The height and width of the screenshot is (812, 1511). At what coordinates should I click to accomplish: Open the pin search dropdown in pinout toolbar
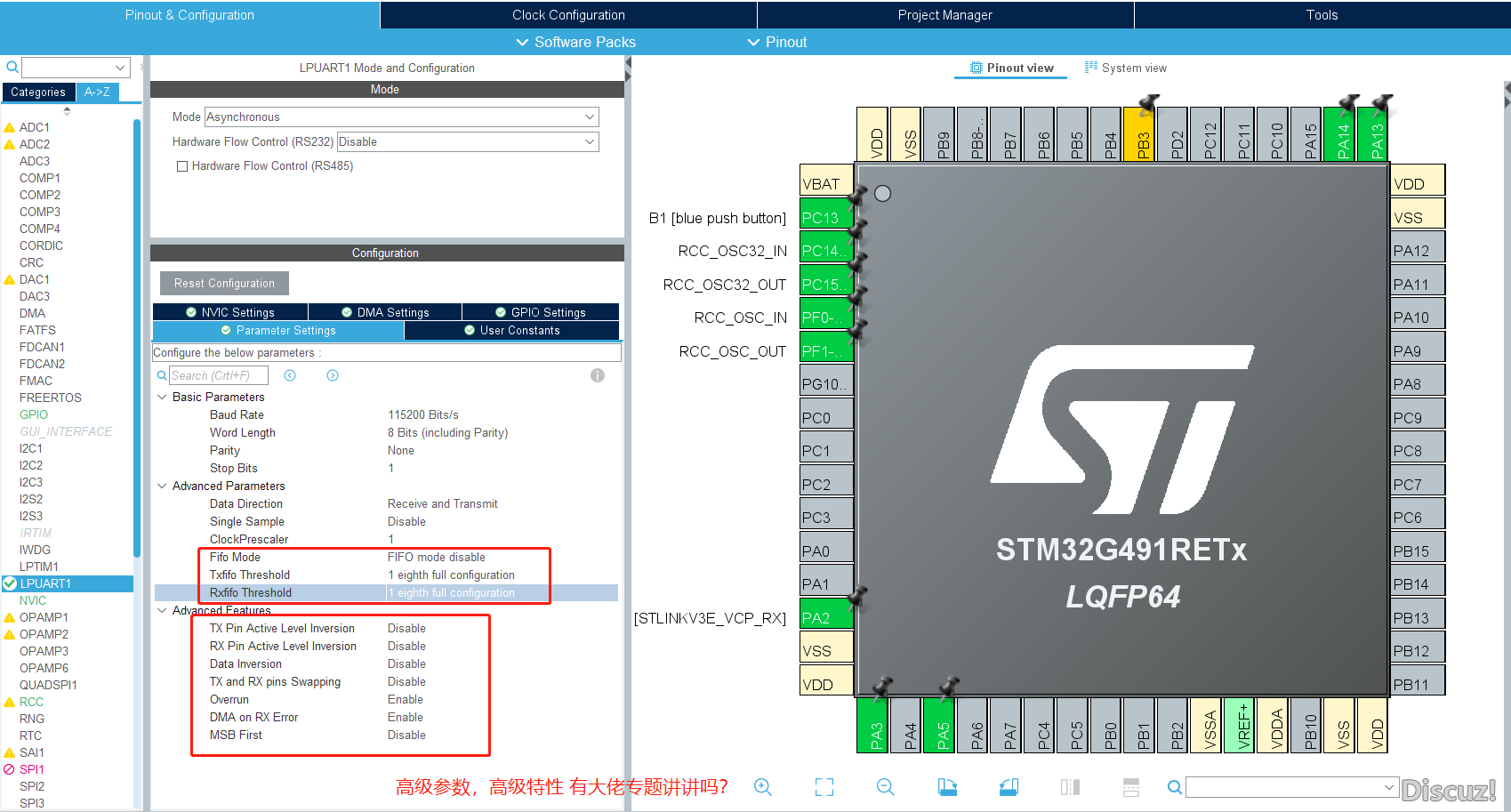(x=1389, y=787)
